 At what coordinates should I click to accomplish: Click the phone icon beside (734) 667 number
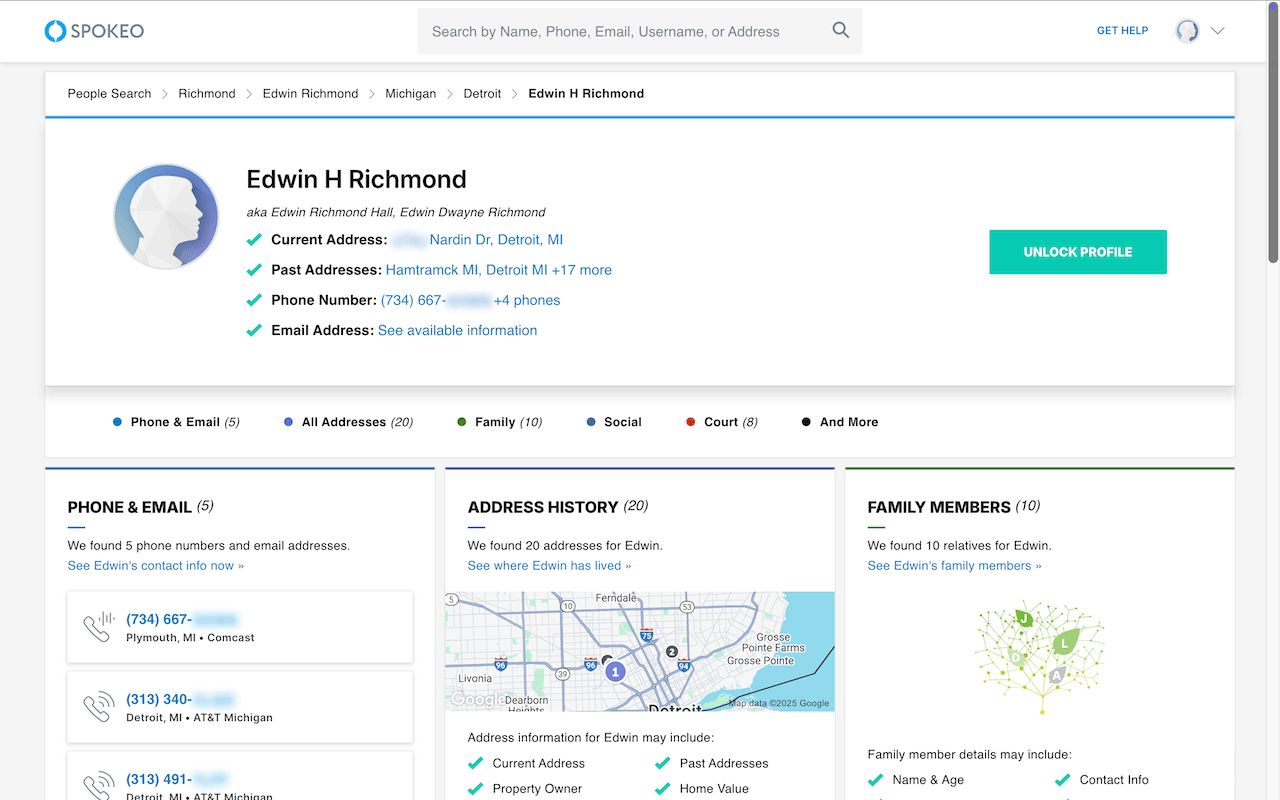pyautogui.click(x=98, y=627)
